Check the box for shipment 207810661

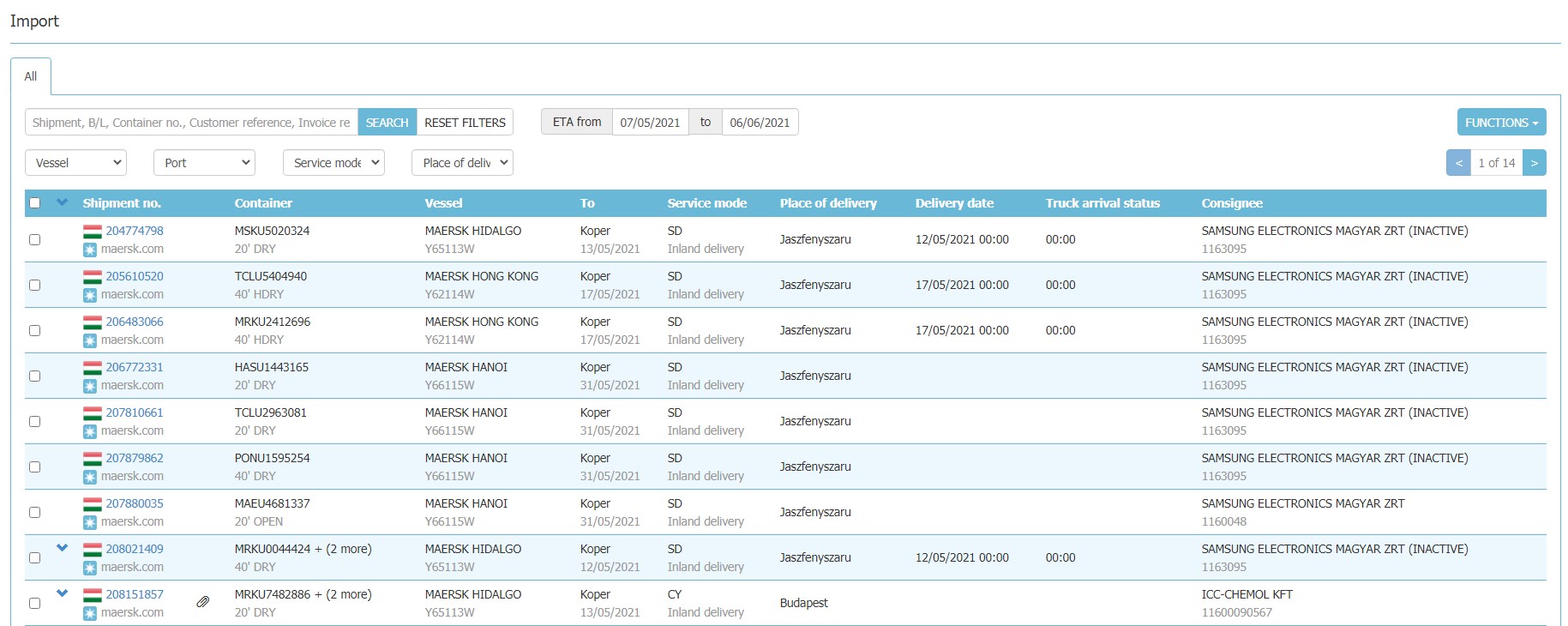click(x=35, y=421)
